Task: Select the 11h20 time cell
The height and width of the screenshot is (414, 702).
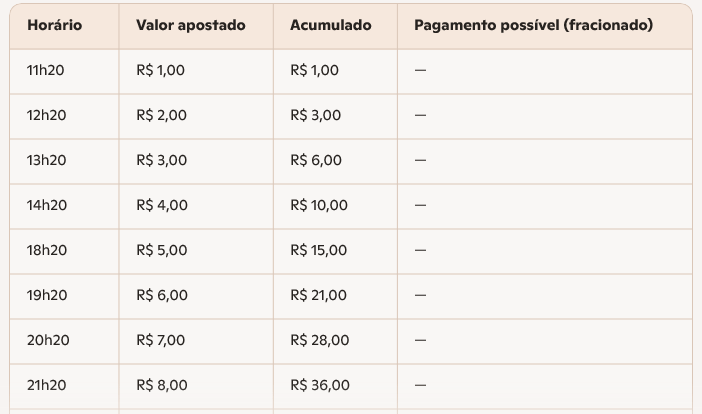Action: [46, 71]
